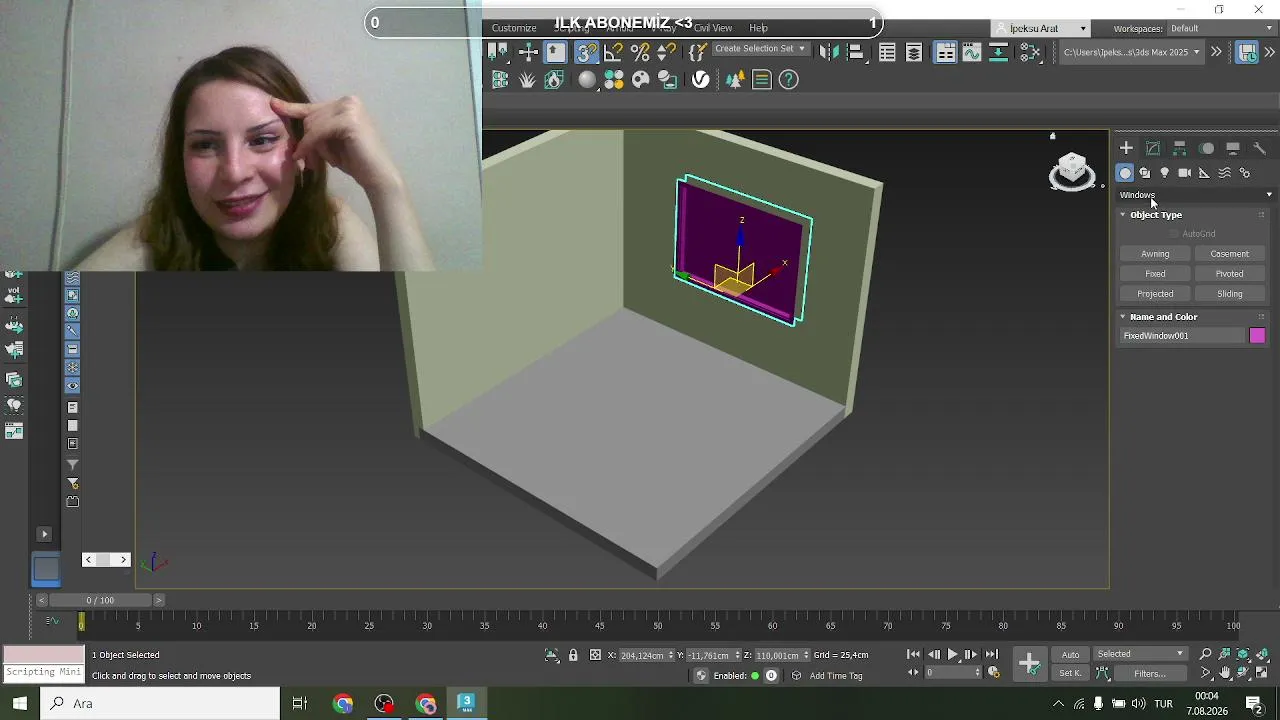Open the Schematic View icon
The image size is (1280, 720).
click(x=999, y=53)
